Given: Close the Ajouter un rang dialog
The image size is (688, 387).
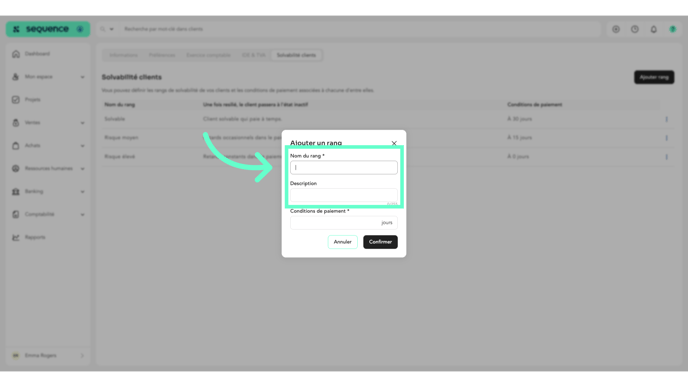Looking at the screenshot, I should (394, 143).
